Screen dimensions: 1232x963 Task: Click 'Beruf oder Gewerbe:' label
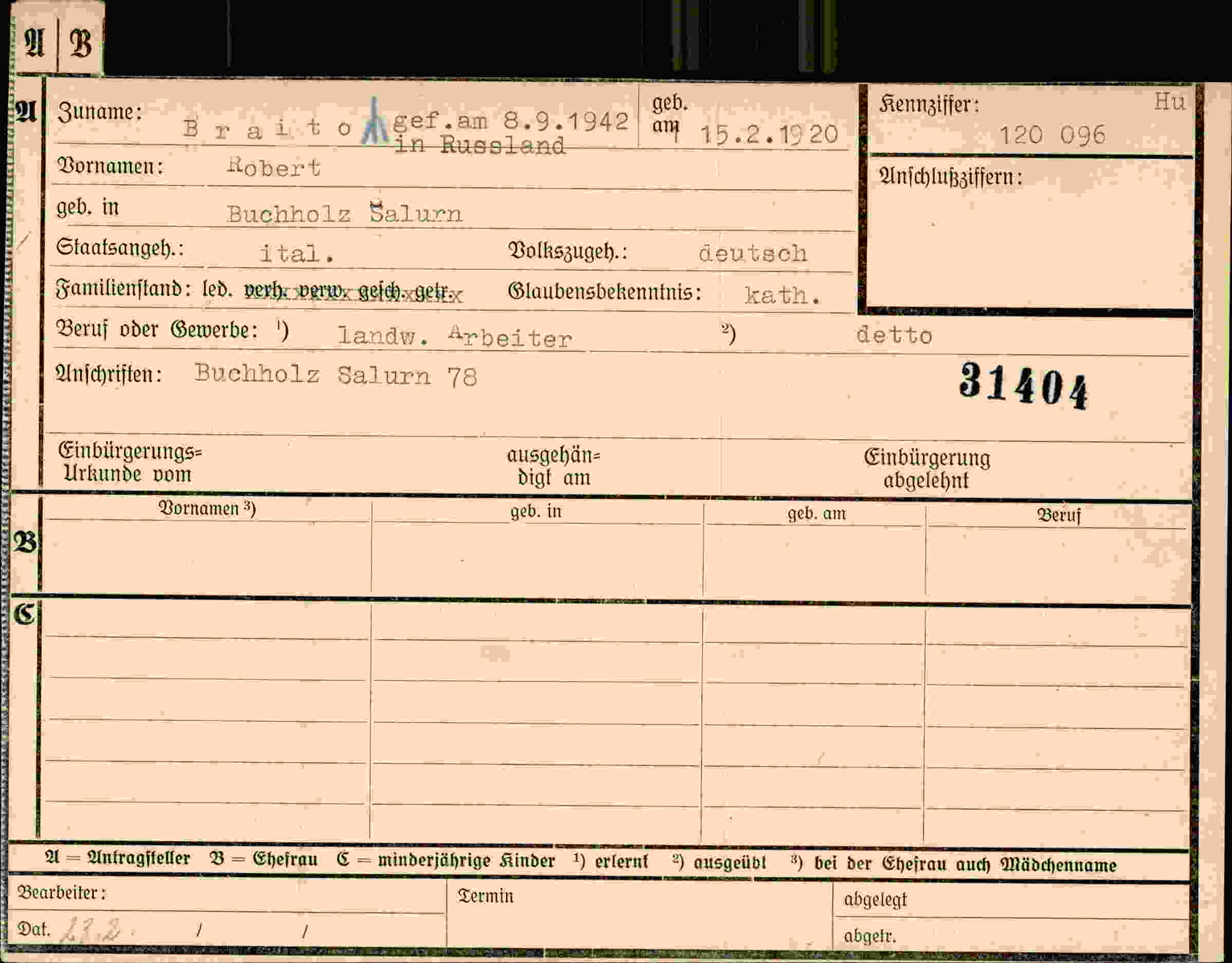[x=157, y=329]
